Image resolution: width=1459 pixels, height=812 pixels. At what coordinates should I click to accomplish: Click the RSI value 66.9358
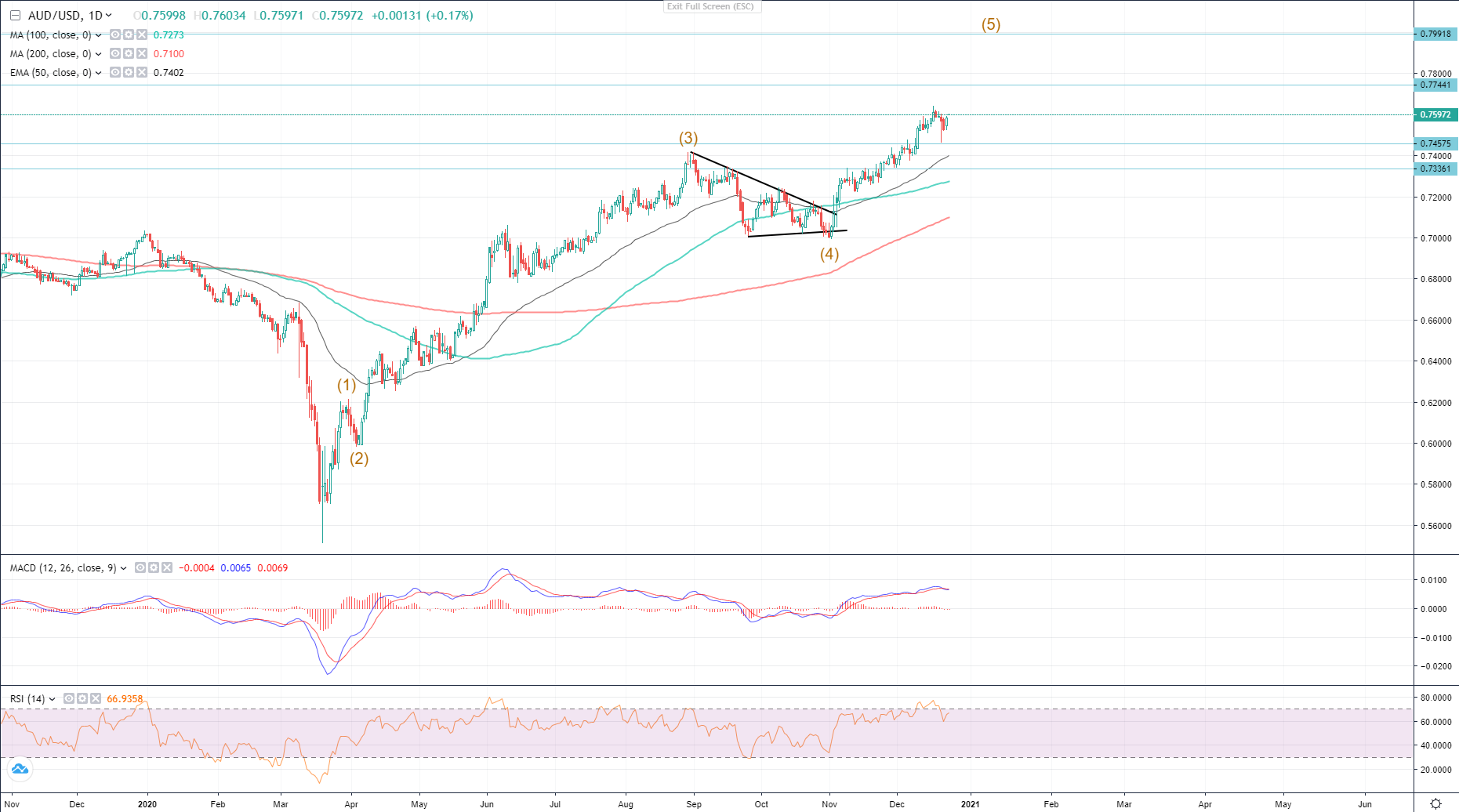click(125, 699)
